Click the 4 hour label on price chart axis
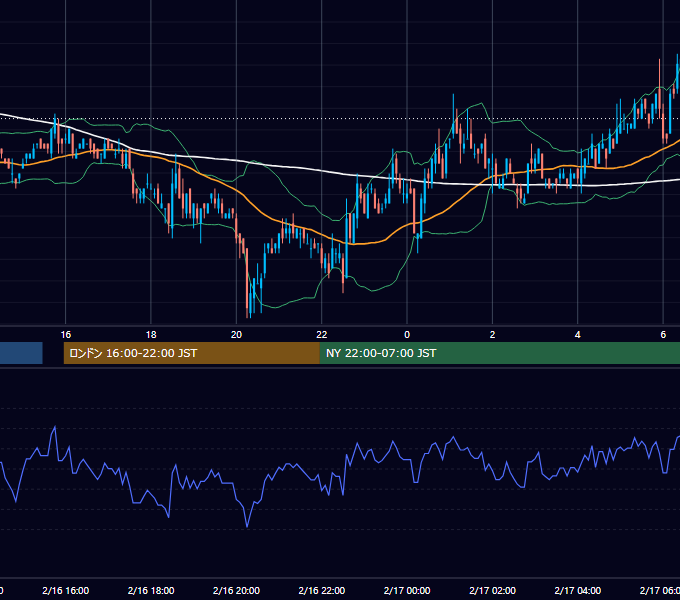The height and width of the screenshot is (600, 680). click(x=578, y=335)
